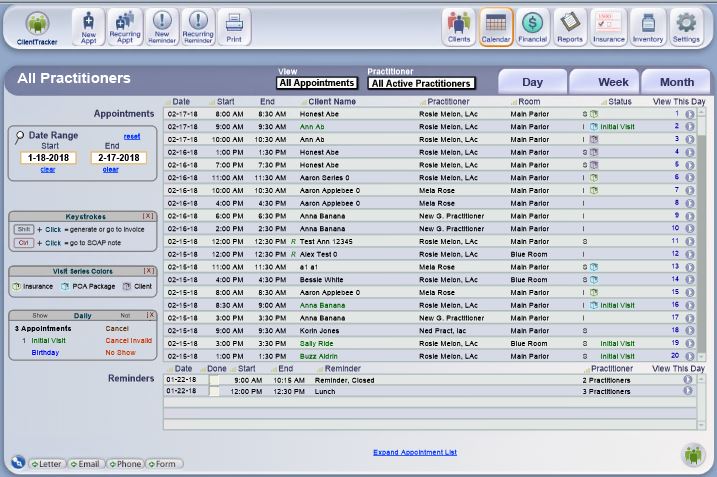Screen dimensions: 717x477
Task: Sort appointments by Practitioner column
Action: (x=448, y=102)
